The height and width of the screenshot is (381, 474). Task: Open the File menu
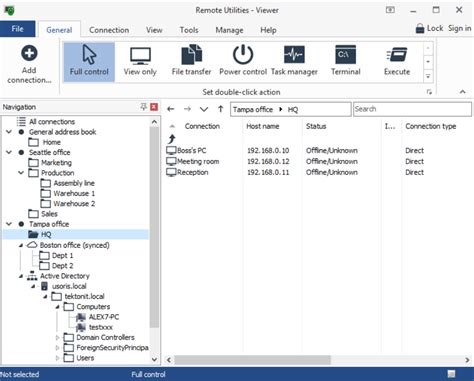[x=17, y=29]
